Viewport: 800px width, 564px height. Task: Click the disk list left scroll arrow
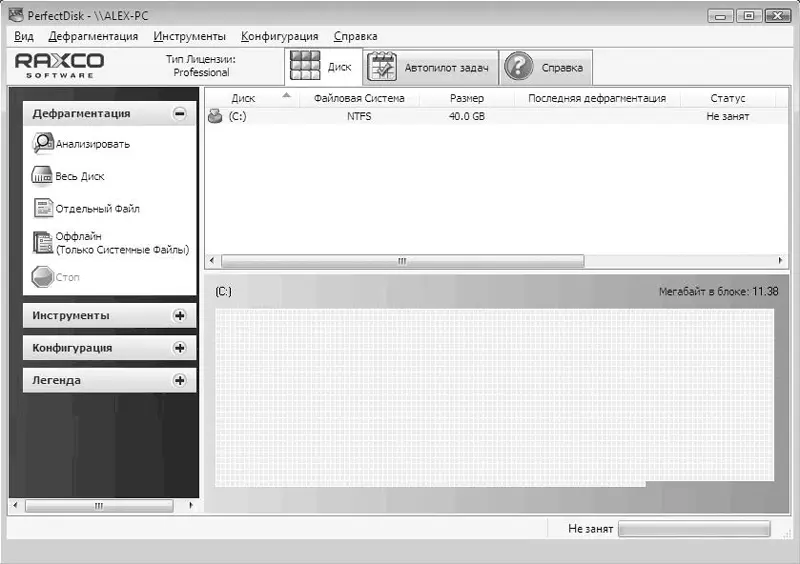(212, 261)
